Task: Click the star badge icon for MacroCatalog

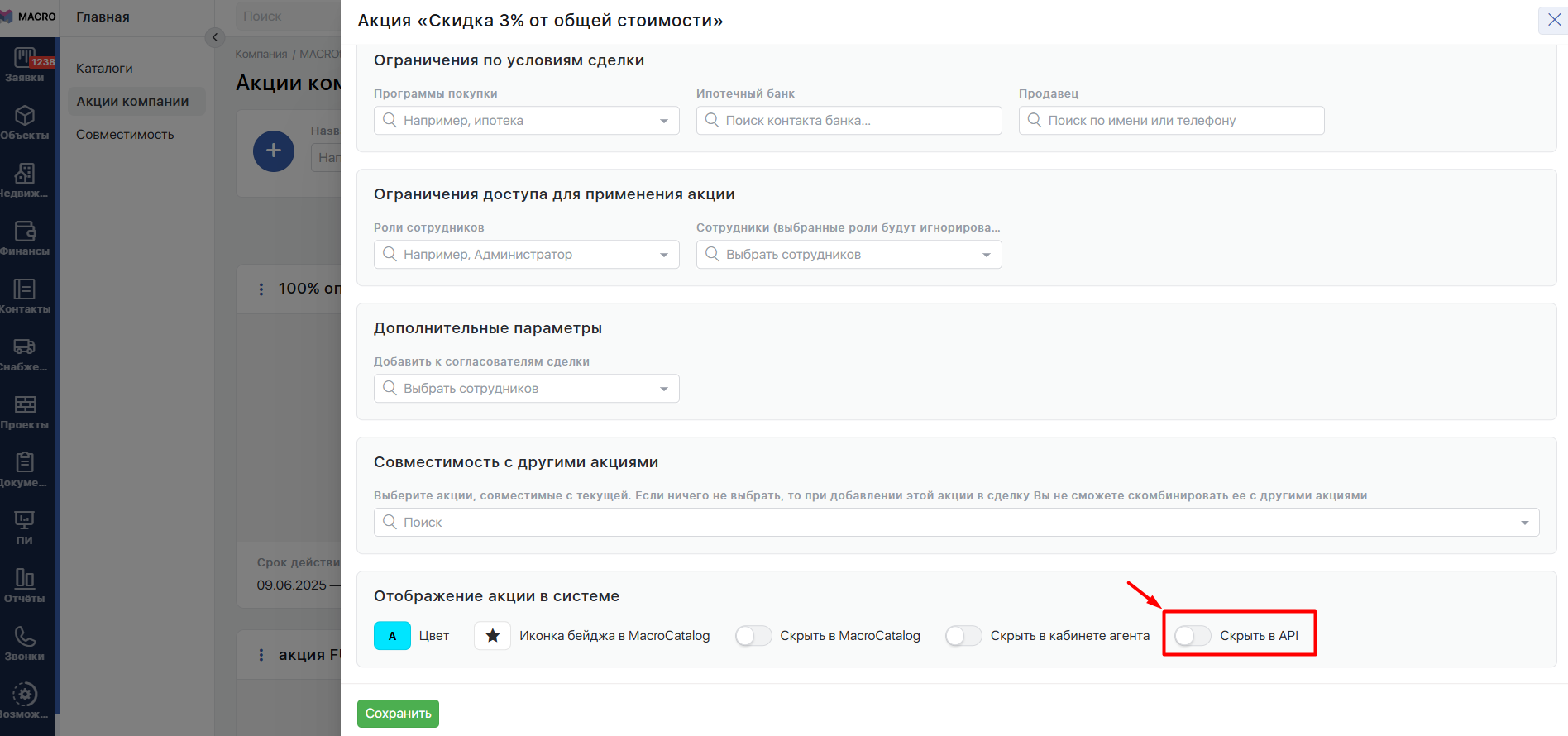Action: pyautogui.click(x=492, y=635)
